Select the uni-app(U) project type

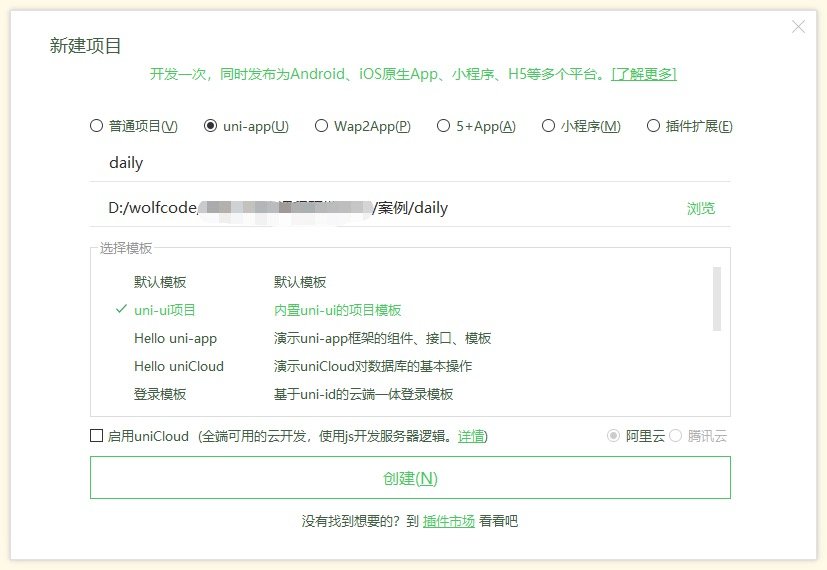pyautogui.click(x=211, y=126)
